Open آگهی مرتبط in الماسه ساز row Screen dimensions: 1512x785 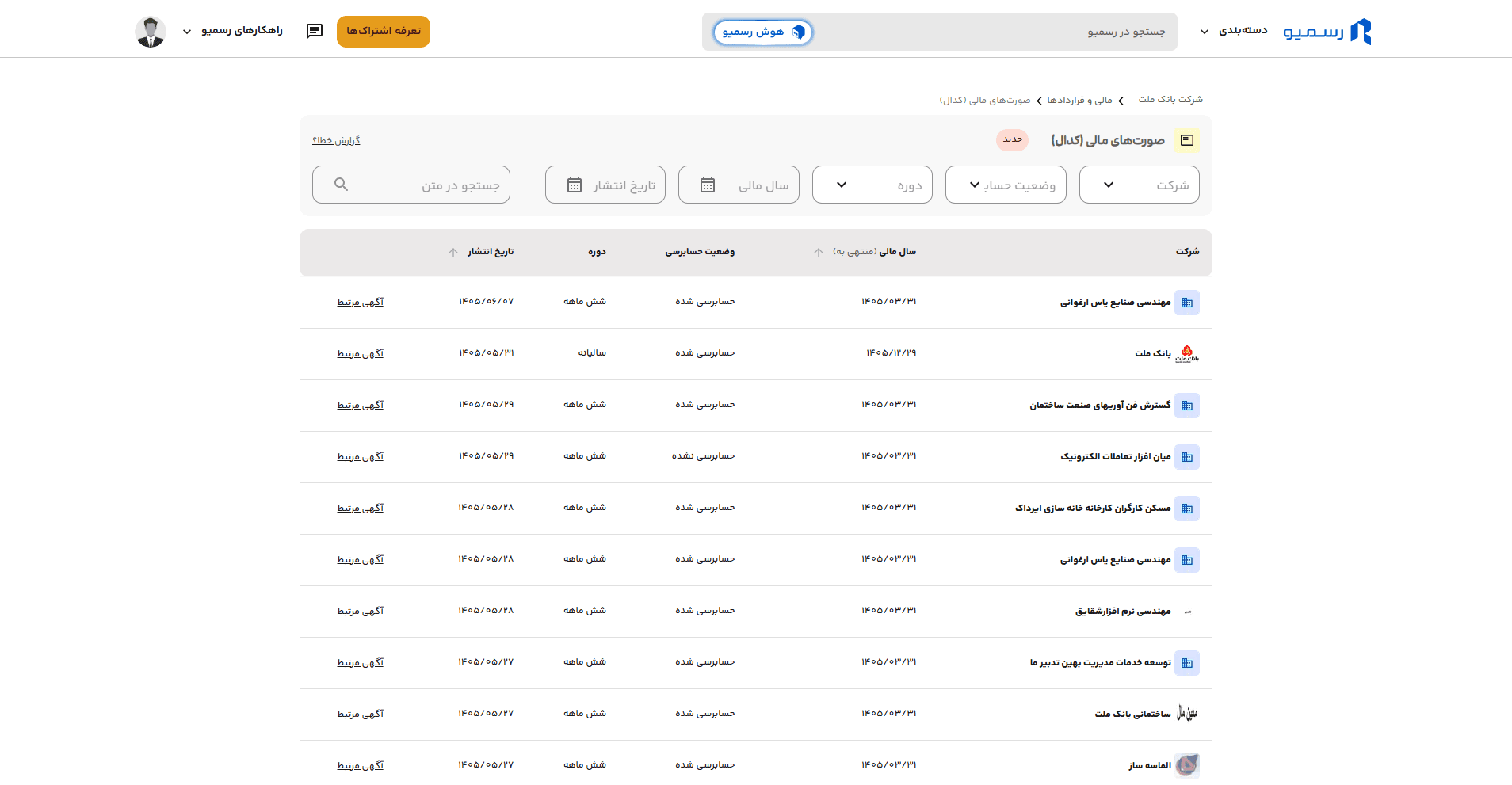pos(360,766)
